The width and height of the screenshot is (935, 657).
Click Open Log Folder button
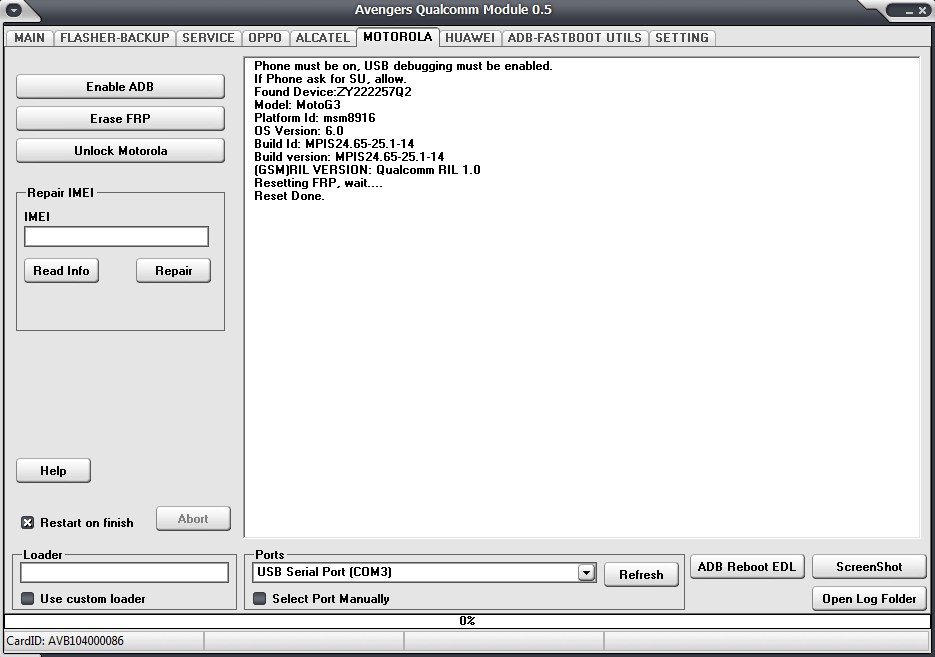(x=869, y=599)
